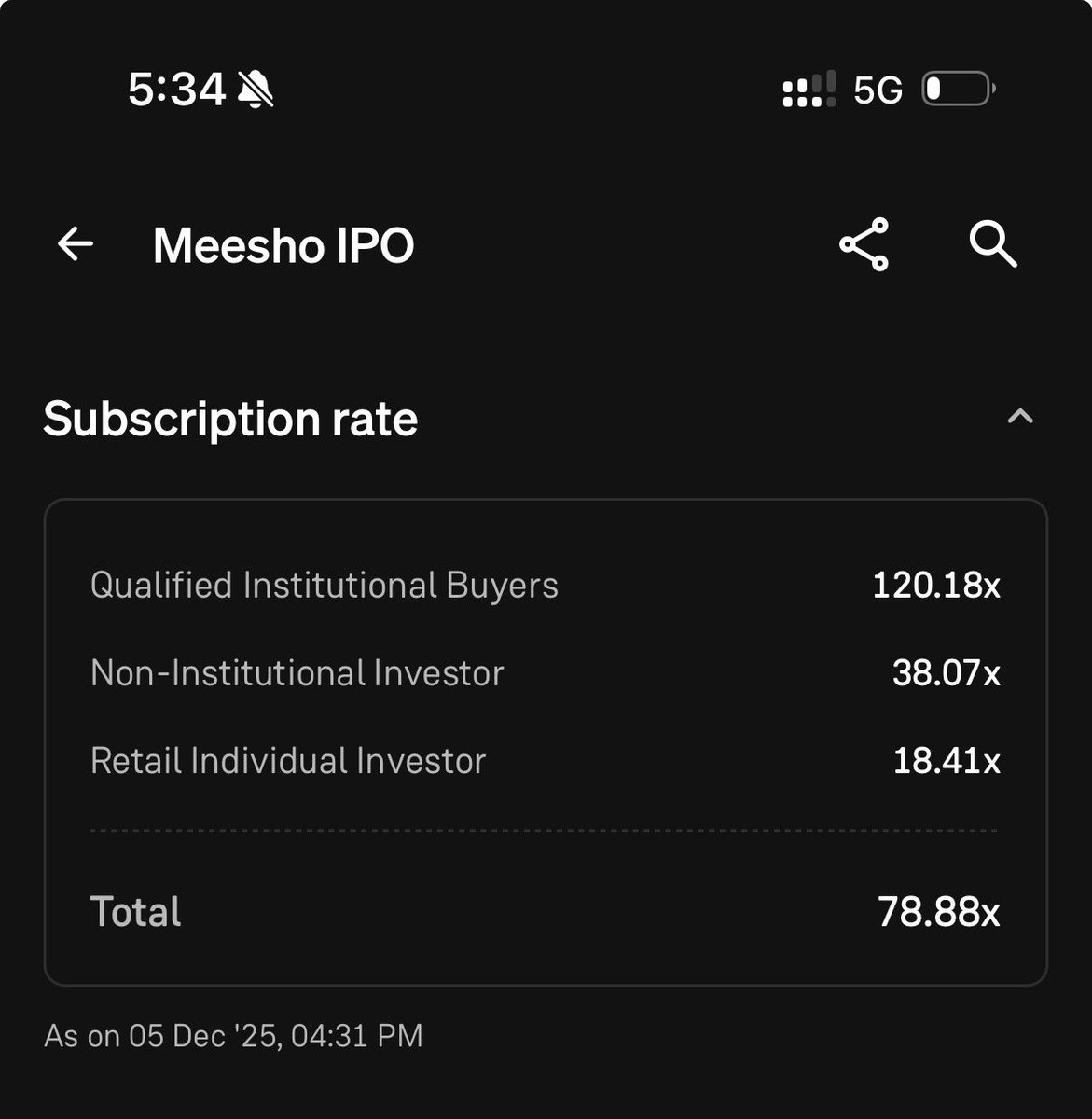Select the Meesho IPO page title
The height and width of the screenshot is (1119, 1092).
tap(283, 245)
